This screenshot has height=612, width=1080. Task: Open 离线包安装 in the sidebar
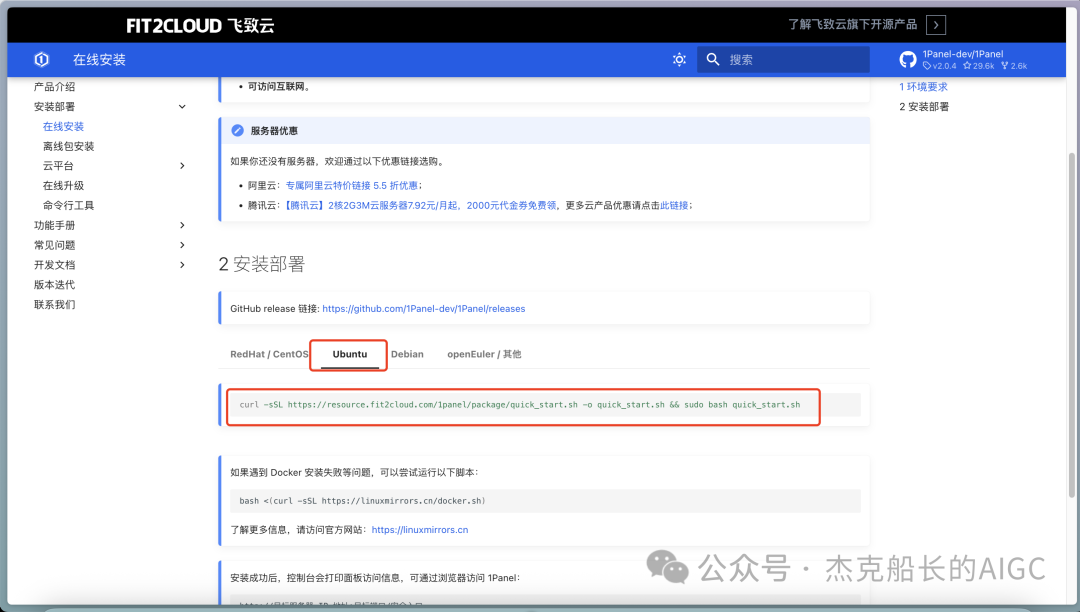(68, 147)
